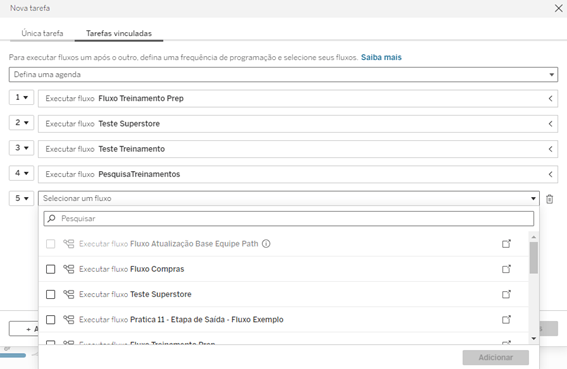The image size is (567, 369).
Task: Open order dropdown for step 3
Action: pyautogui.click(x=21, y=148)
